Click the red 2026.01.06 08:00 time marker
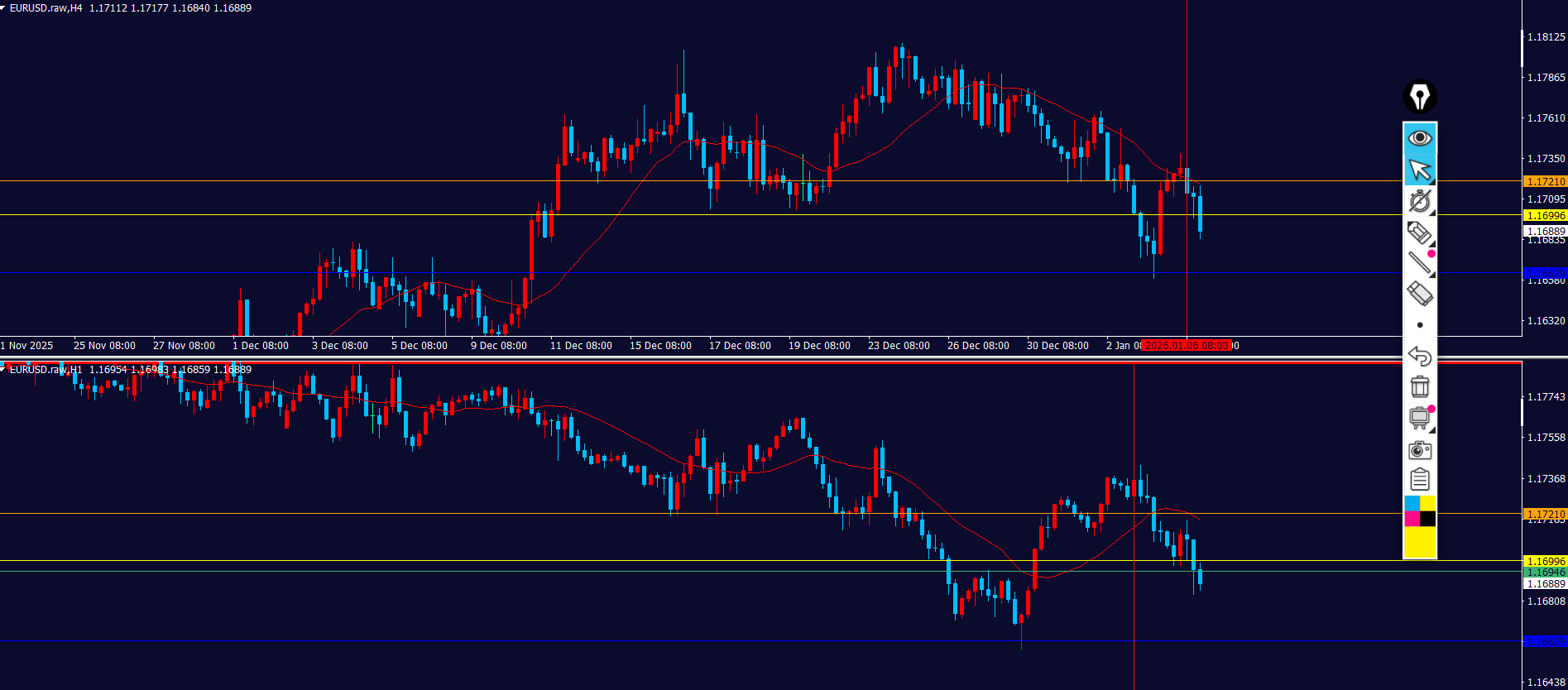Screen dimensions: 1568x690 click(1187, 346)
